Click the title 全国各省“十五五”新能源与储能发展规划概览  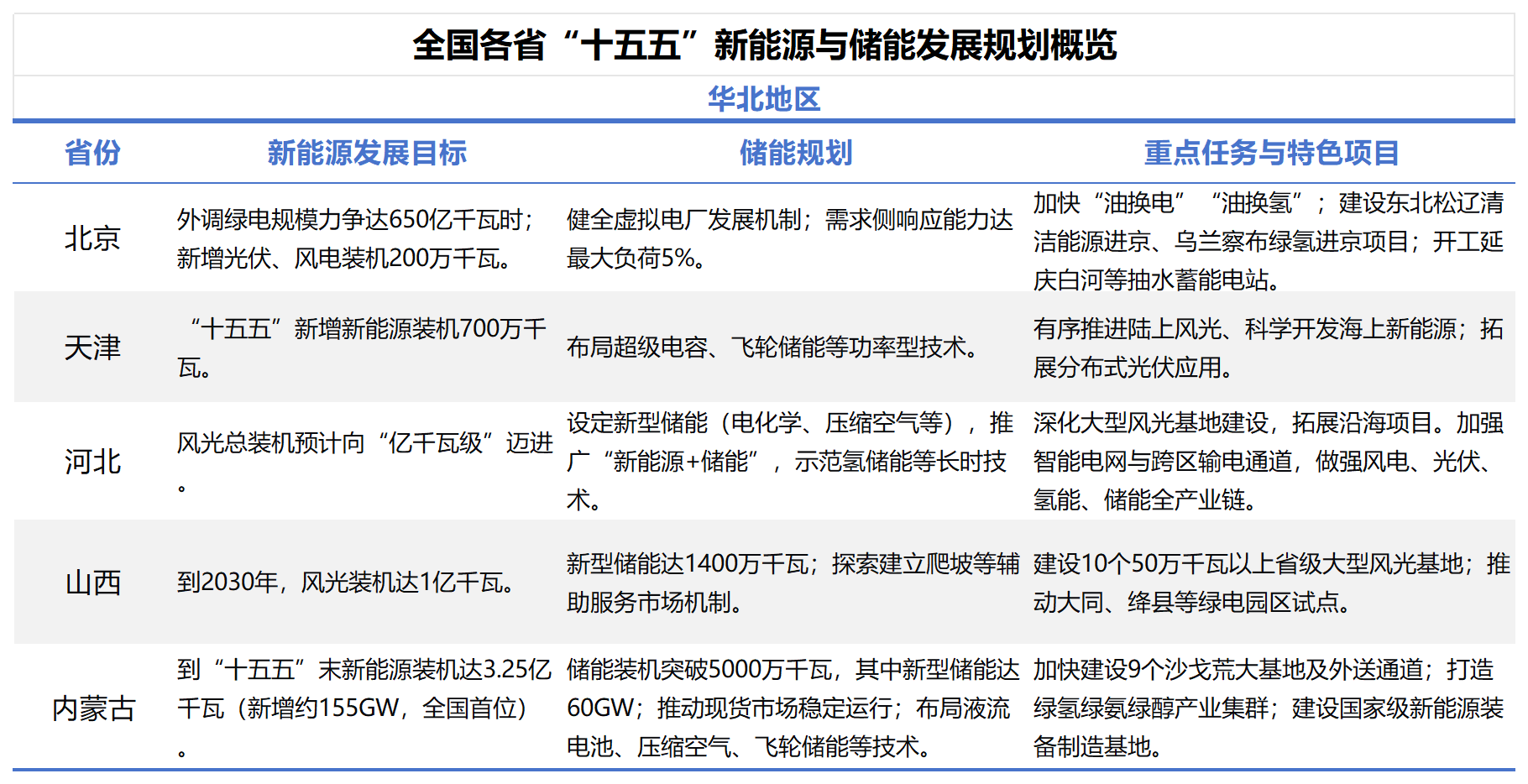764,45
